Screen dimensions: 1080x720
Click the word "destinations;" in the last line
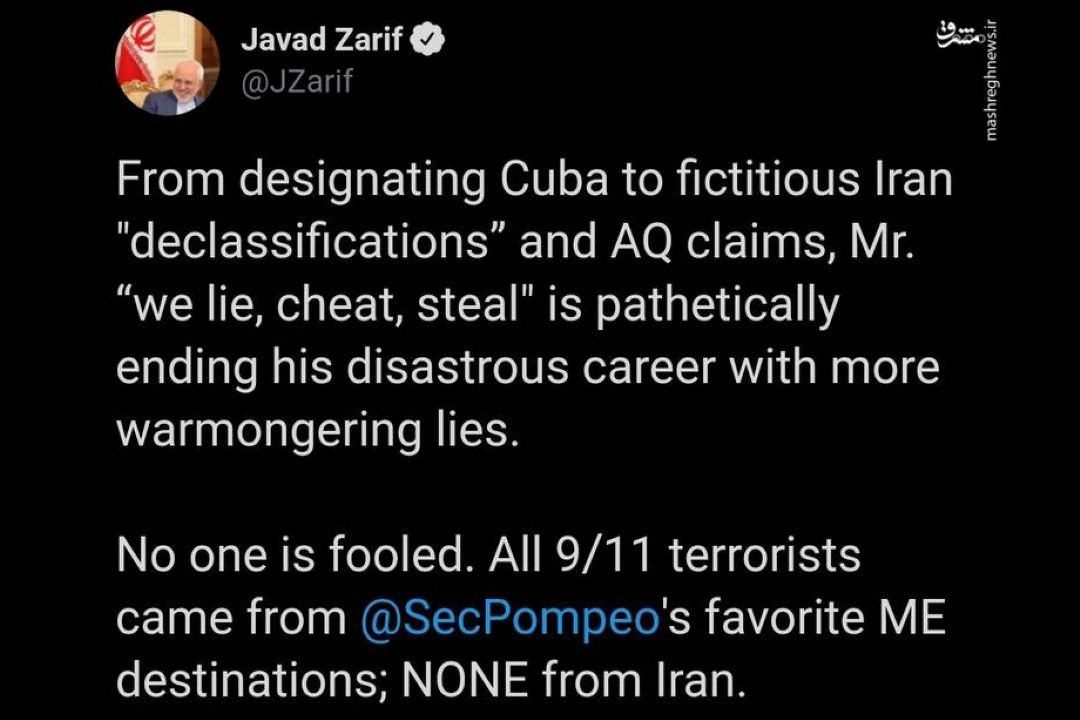(x=254, y=680)
